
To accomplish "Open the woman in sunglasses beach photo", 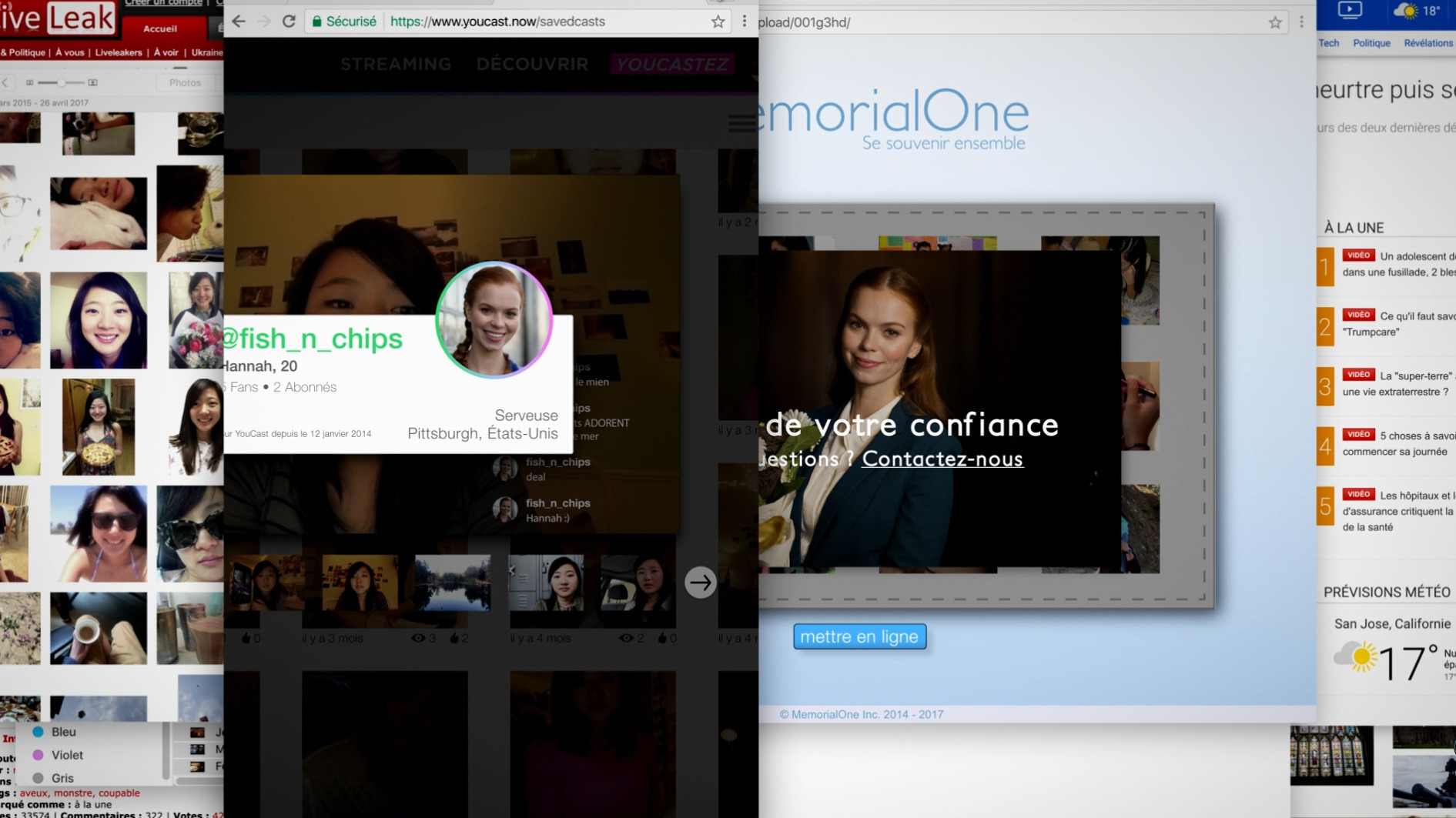I will click(99, 533).
